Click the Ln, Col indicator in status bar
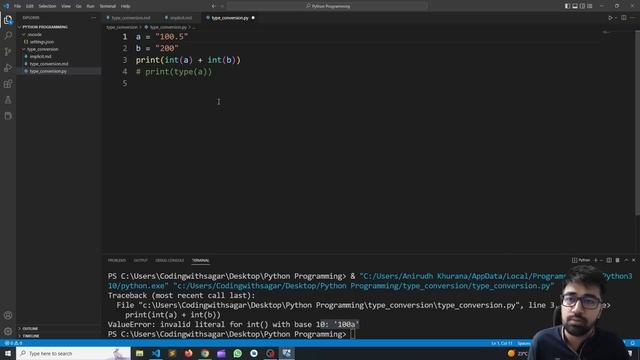The image size is (640, 360). click(502, 343)
